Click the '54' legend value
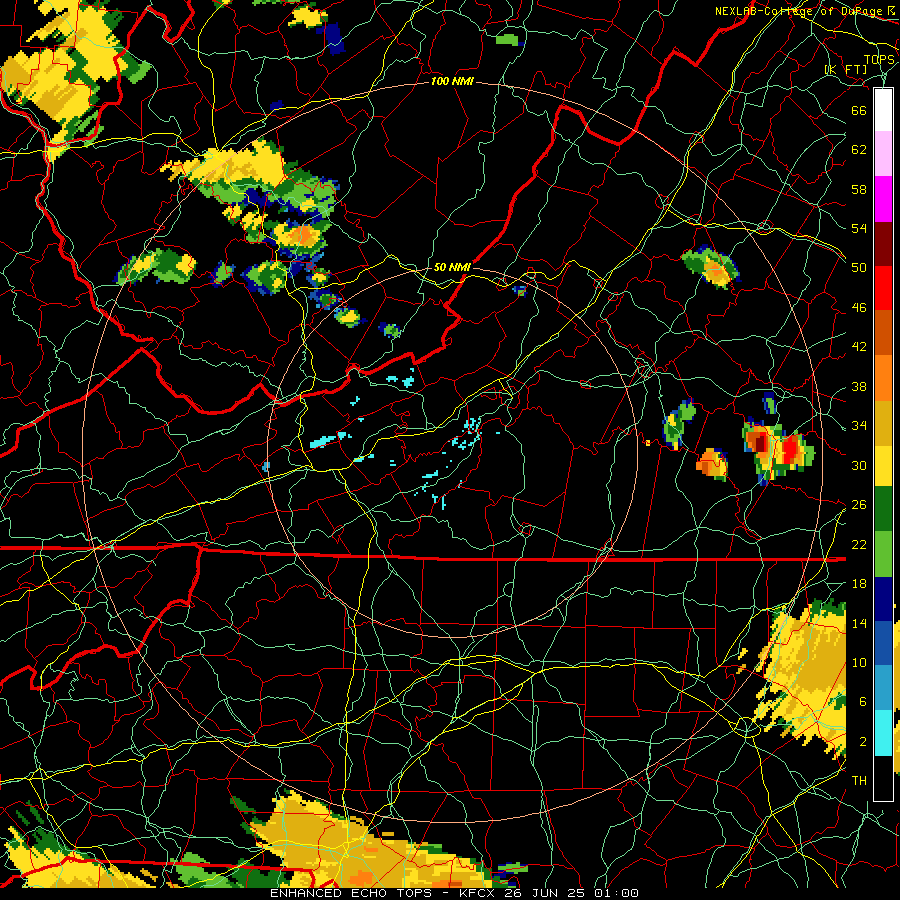The height and width of the screenshot is (900, 900). (859, 228)
